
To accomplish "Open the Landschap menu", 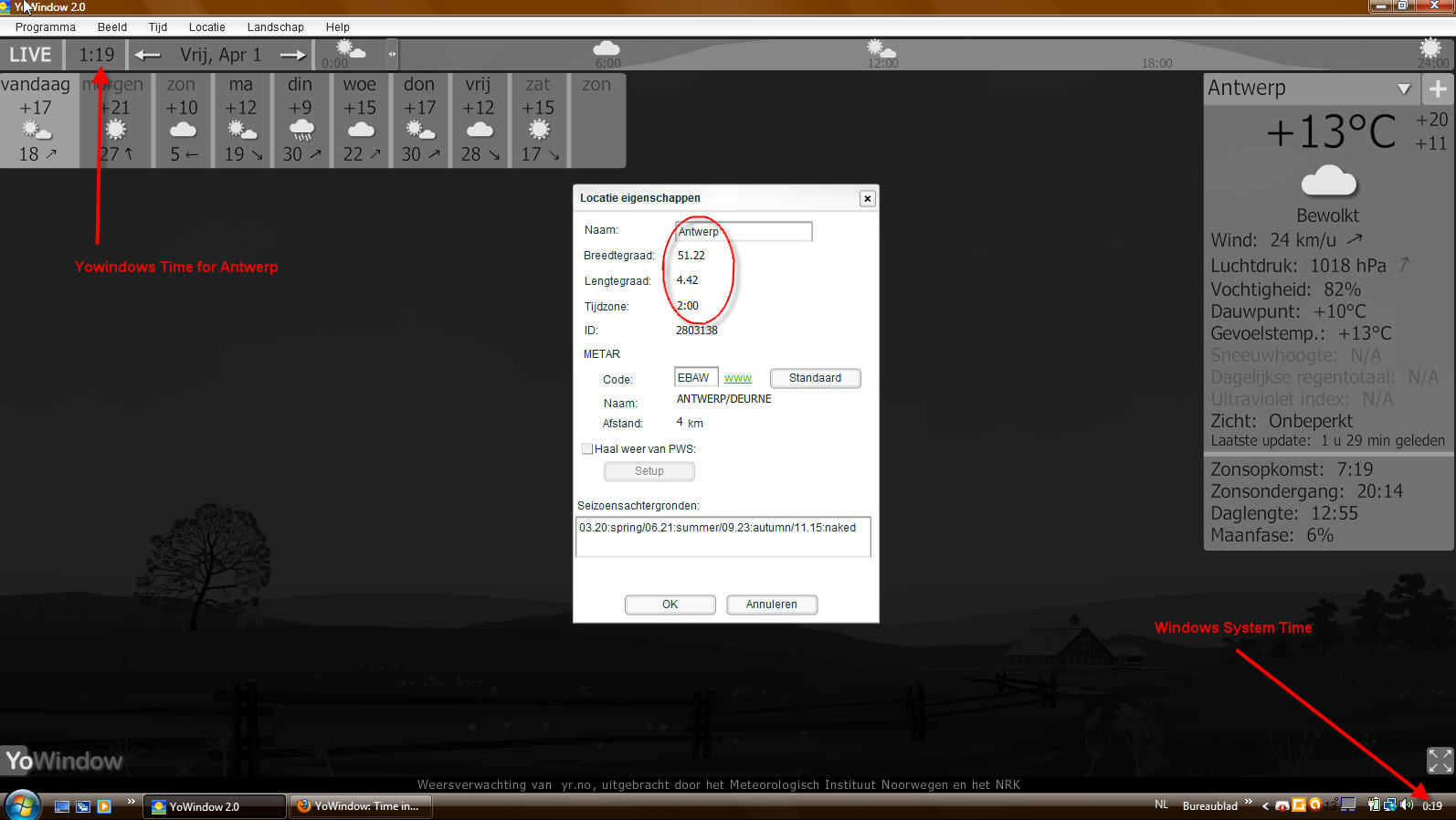I will pyautogui.click(x=275, y=26).
